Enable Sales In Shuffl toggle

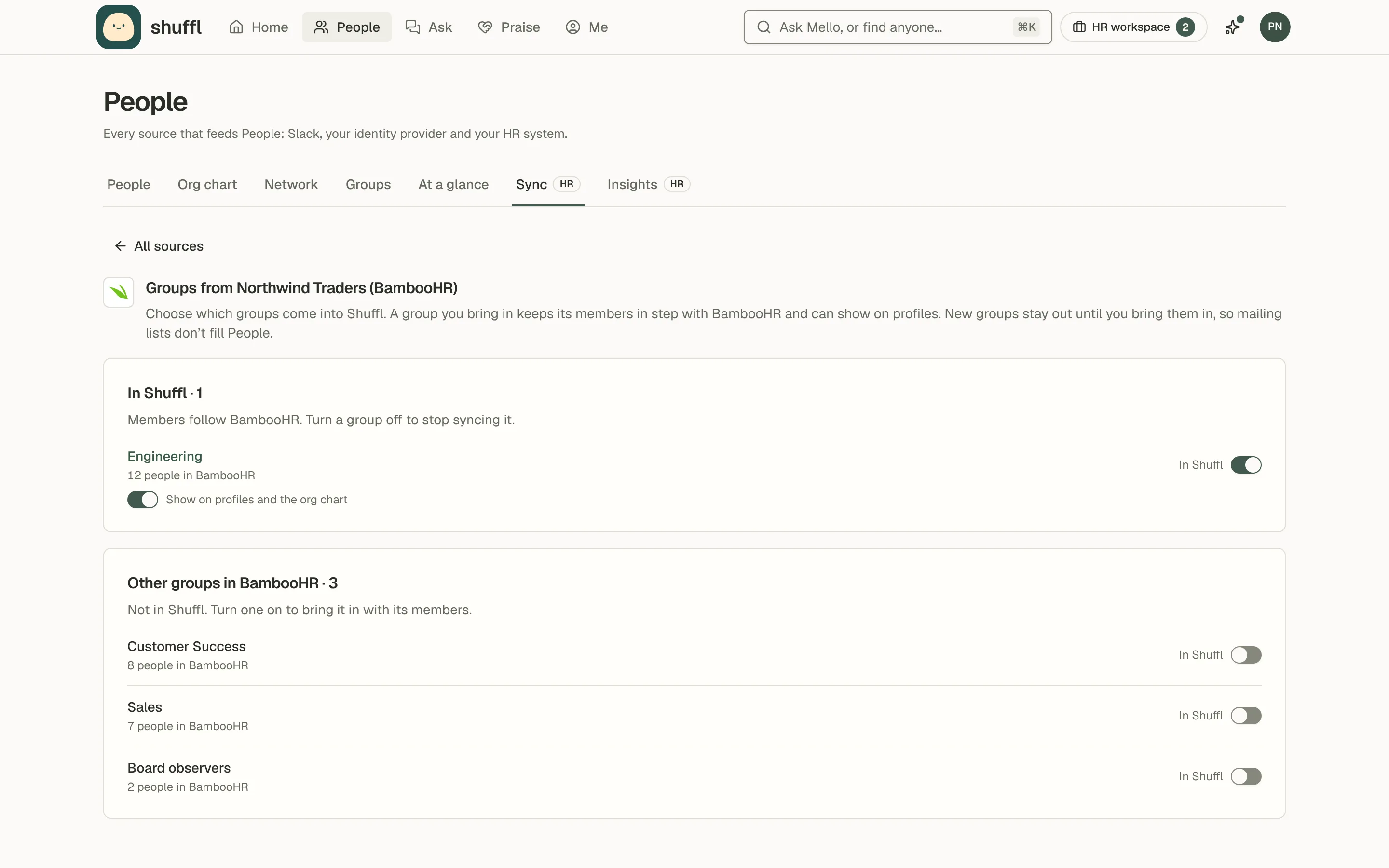[1245, 716]
